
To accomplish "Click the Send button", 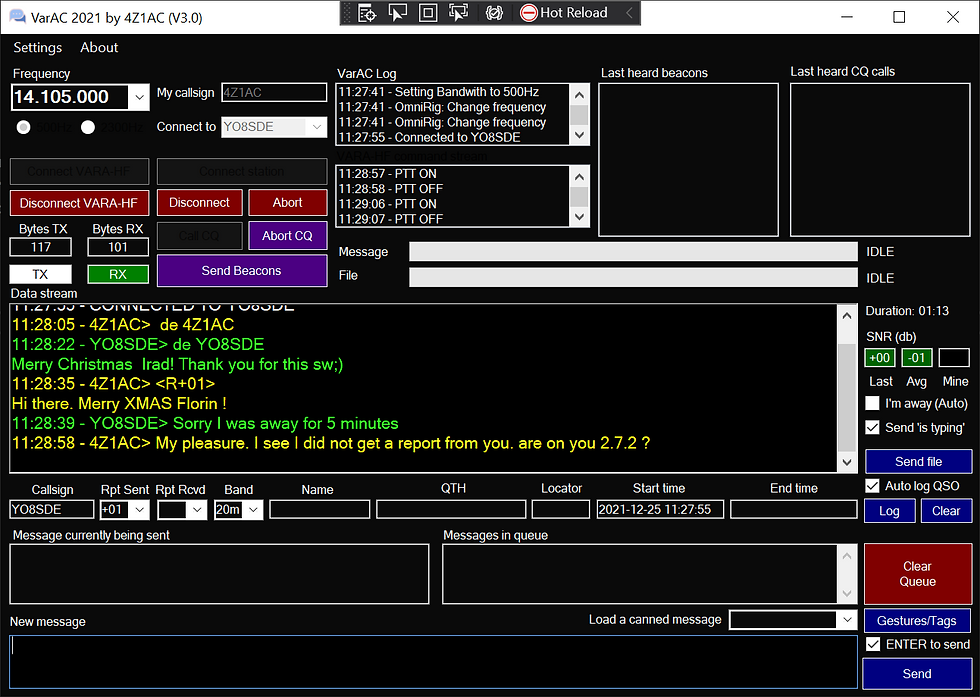I will 917,673.
